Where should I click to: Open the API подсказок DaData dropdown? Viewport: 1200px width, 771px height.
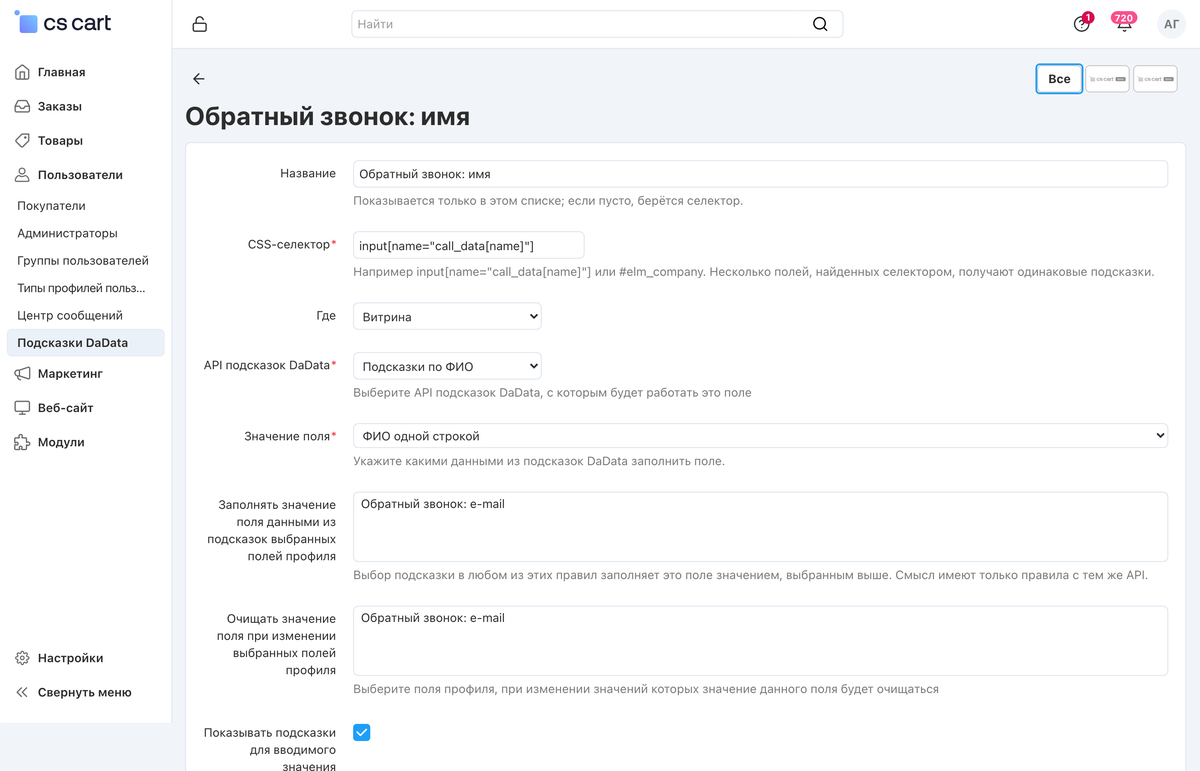447,366
